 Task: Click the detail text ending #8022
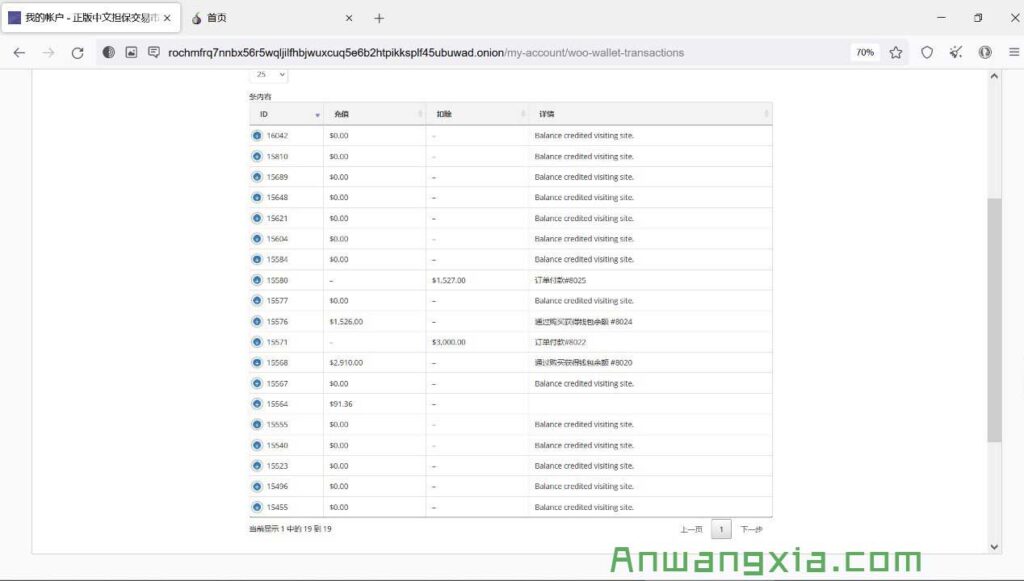pos(560,342)
